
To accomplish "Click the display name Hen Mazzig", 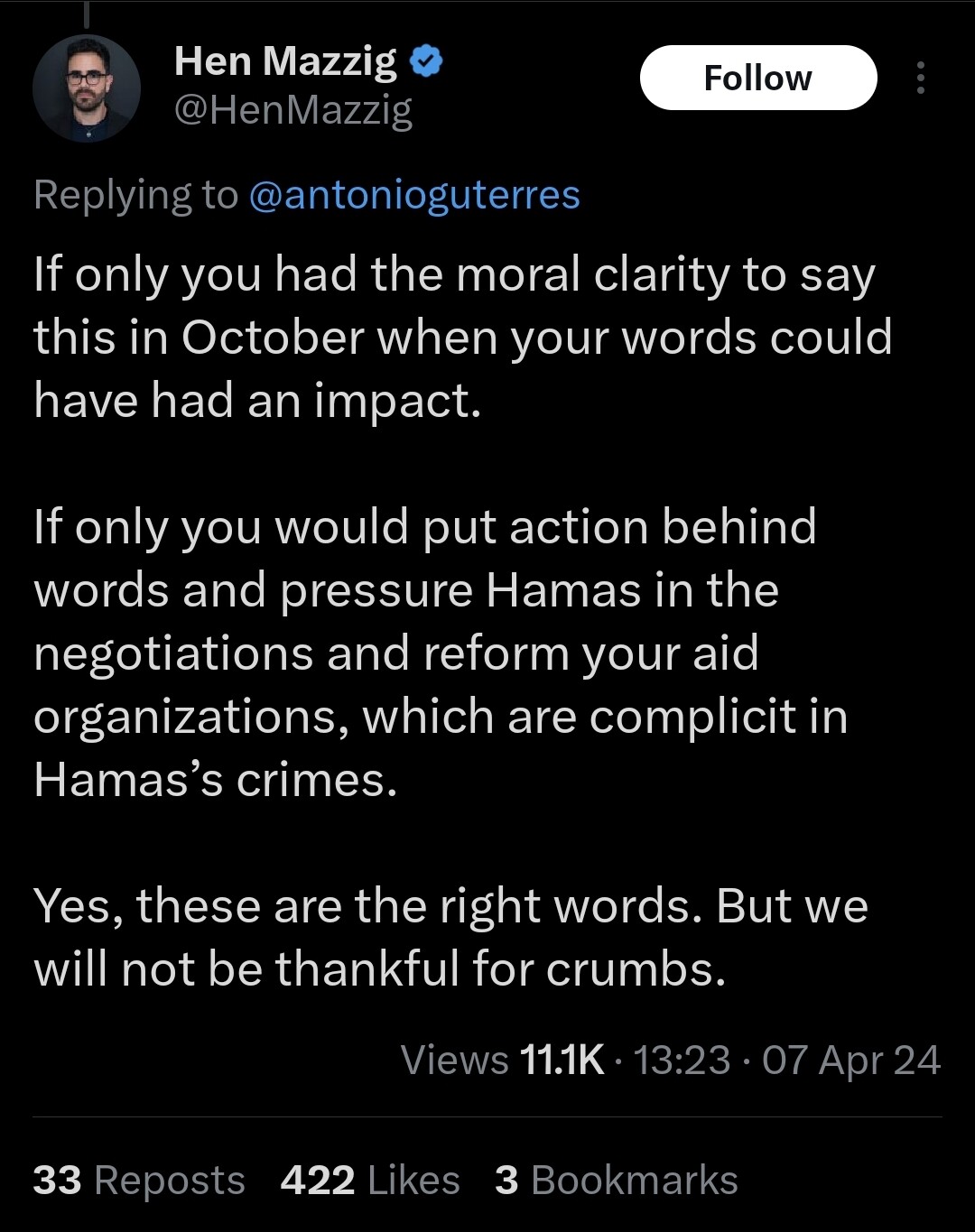I will tap(285, 61).
